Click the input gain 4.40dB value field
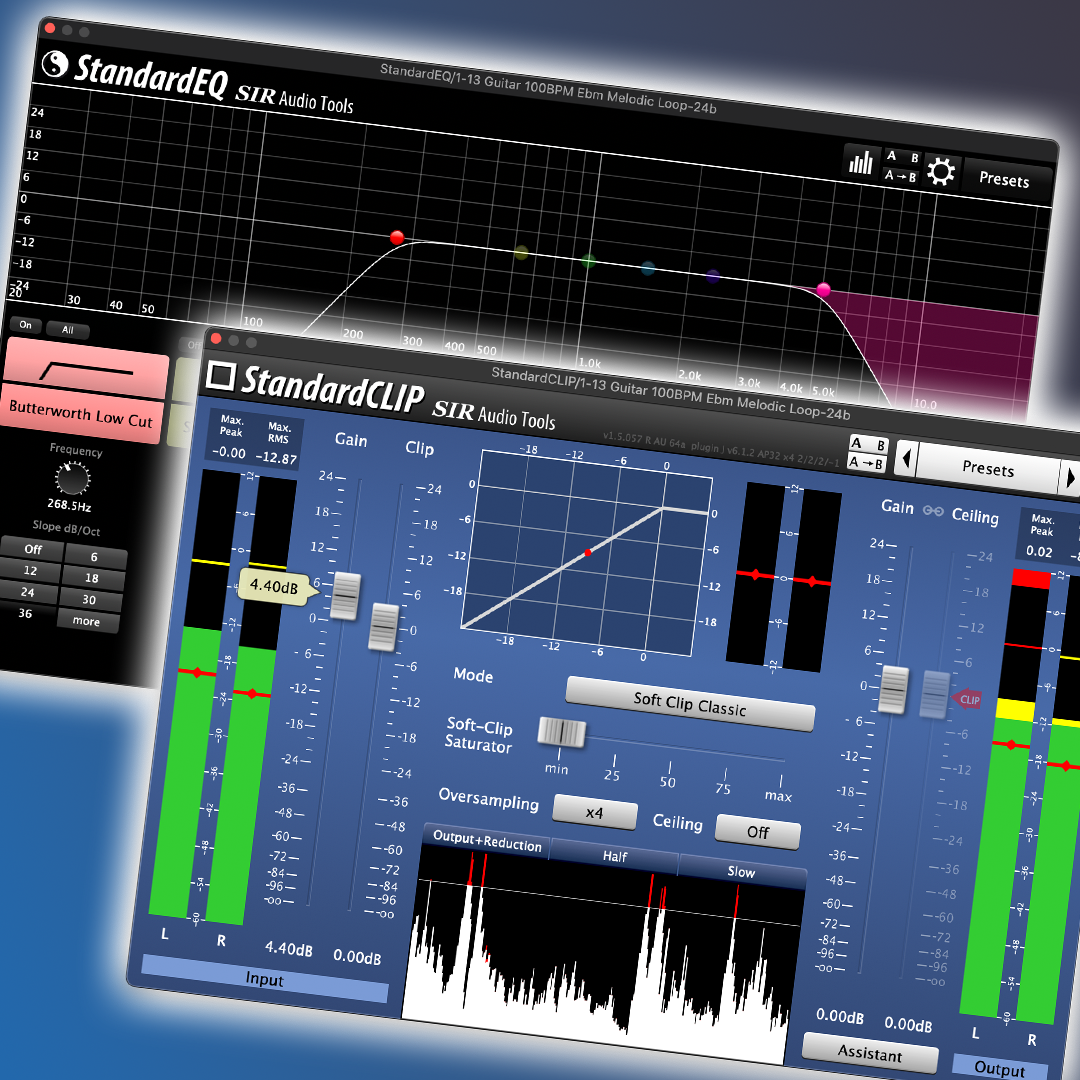The width and height of the screenshot is (1080, 1080). 289,948
